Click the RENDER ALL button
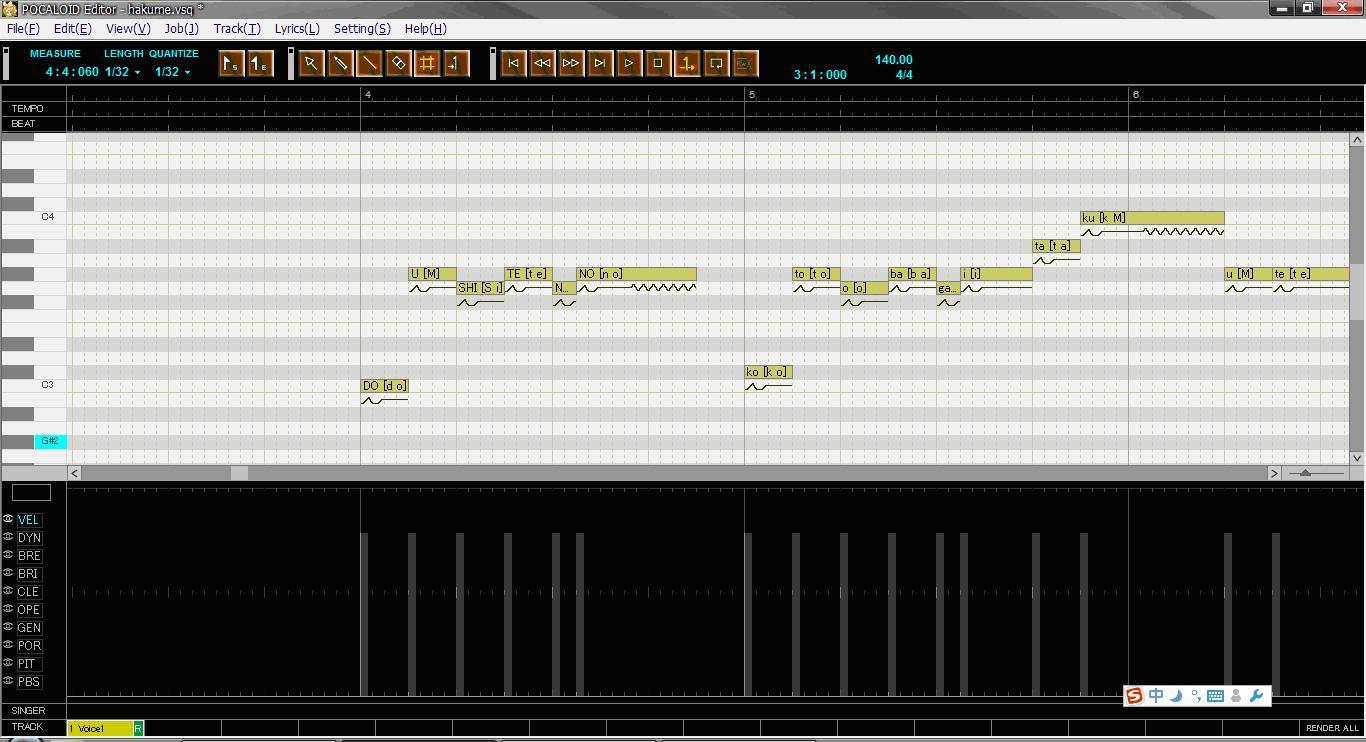 click(x=1332, y=728)
